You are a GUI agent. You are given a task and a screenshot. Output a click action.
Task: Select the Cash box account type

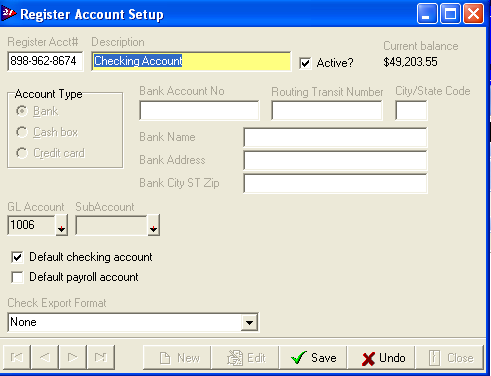coord(22,132)
